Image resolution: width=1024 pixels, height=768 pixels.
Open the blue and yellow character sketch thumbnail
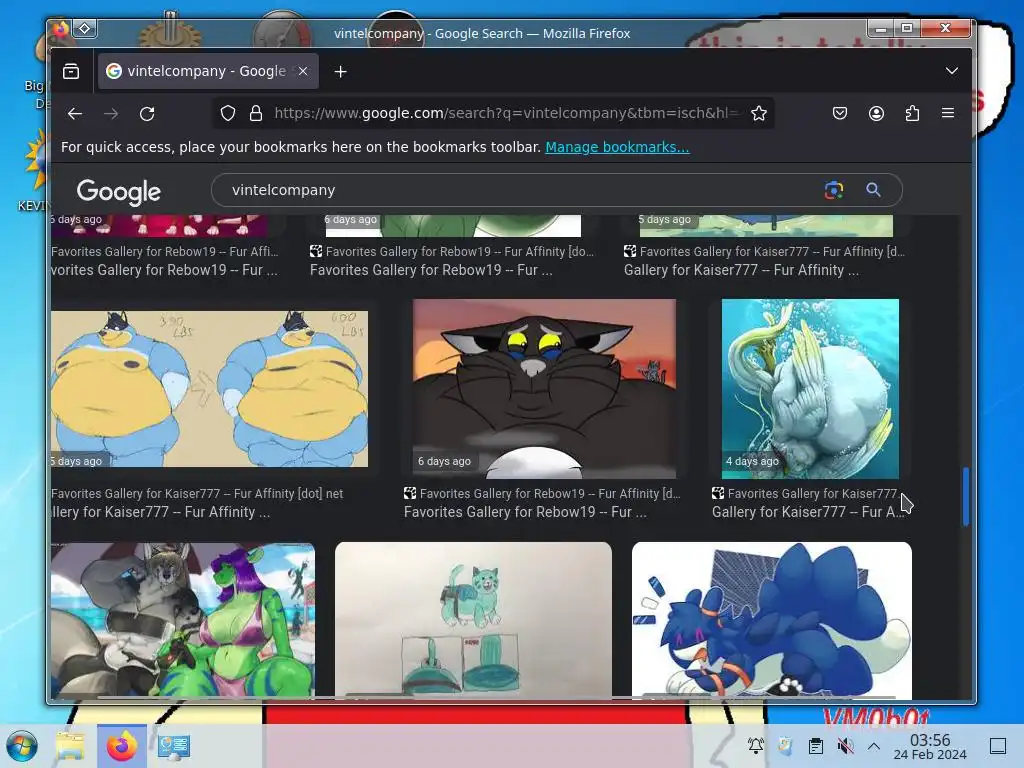click(x=210, y=389)
